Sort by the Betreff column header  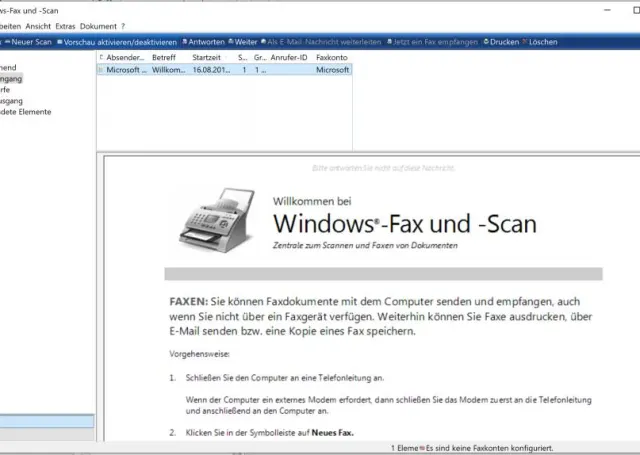(x=164, y=58)
